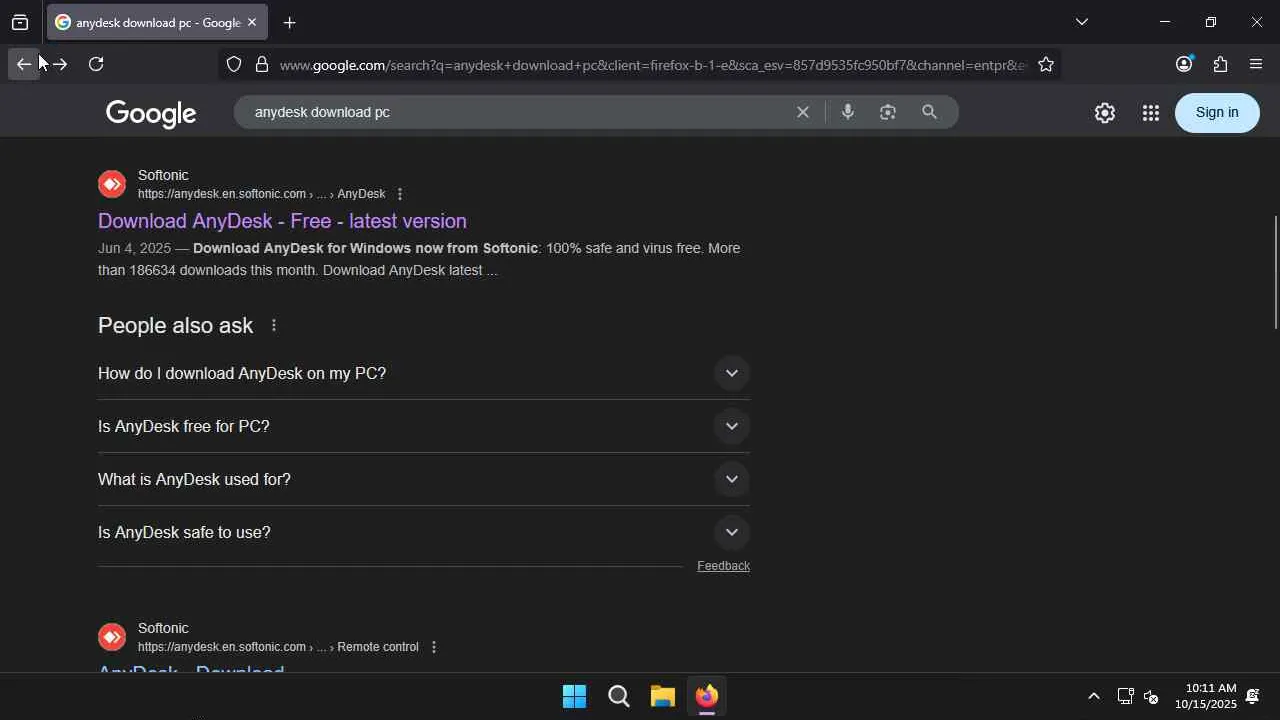Open Windows taskbar Search
Image resolution: width=1280 pixels, height=720 pixels.
point(619,696)
